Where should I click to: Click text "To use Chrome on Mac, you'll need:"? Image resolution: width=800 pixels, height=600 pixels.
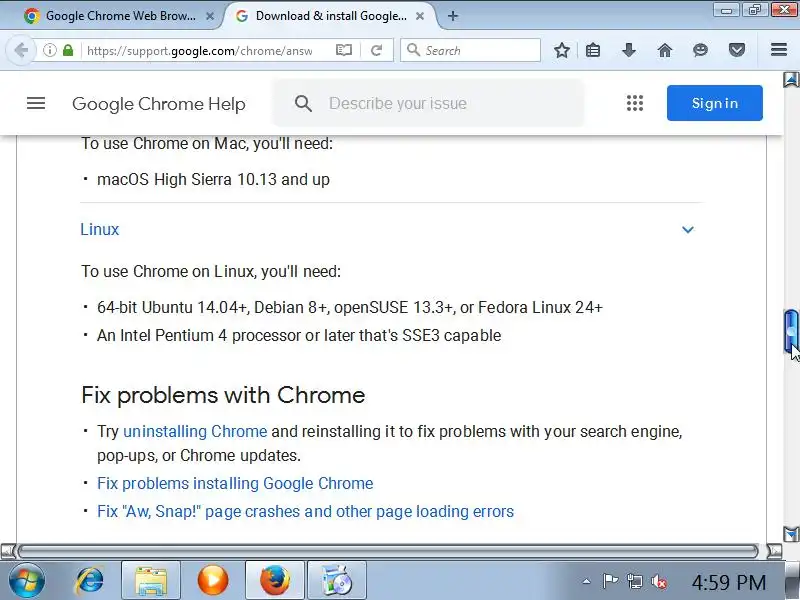207,143
